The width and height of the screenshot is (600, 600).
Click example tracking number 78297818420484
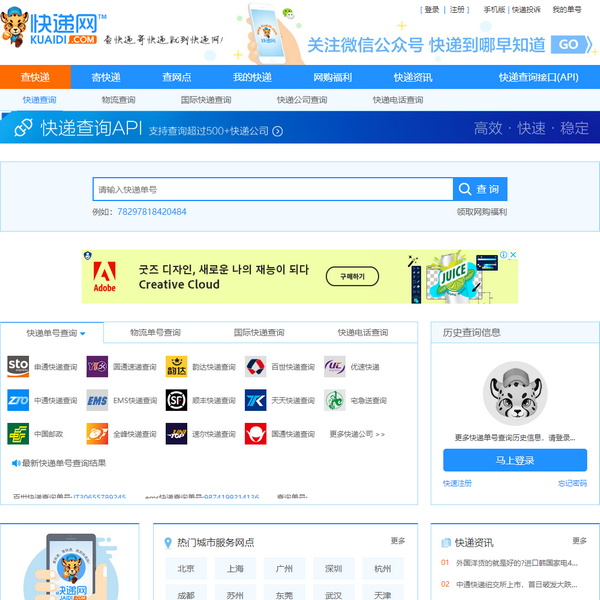pyautogui.click(x=152, y=212)
